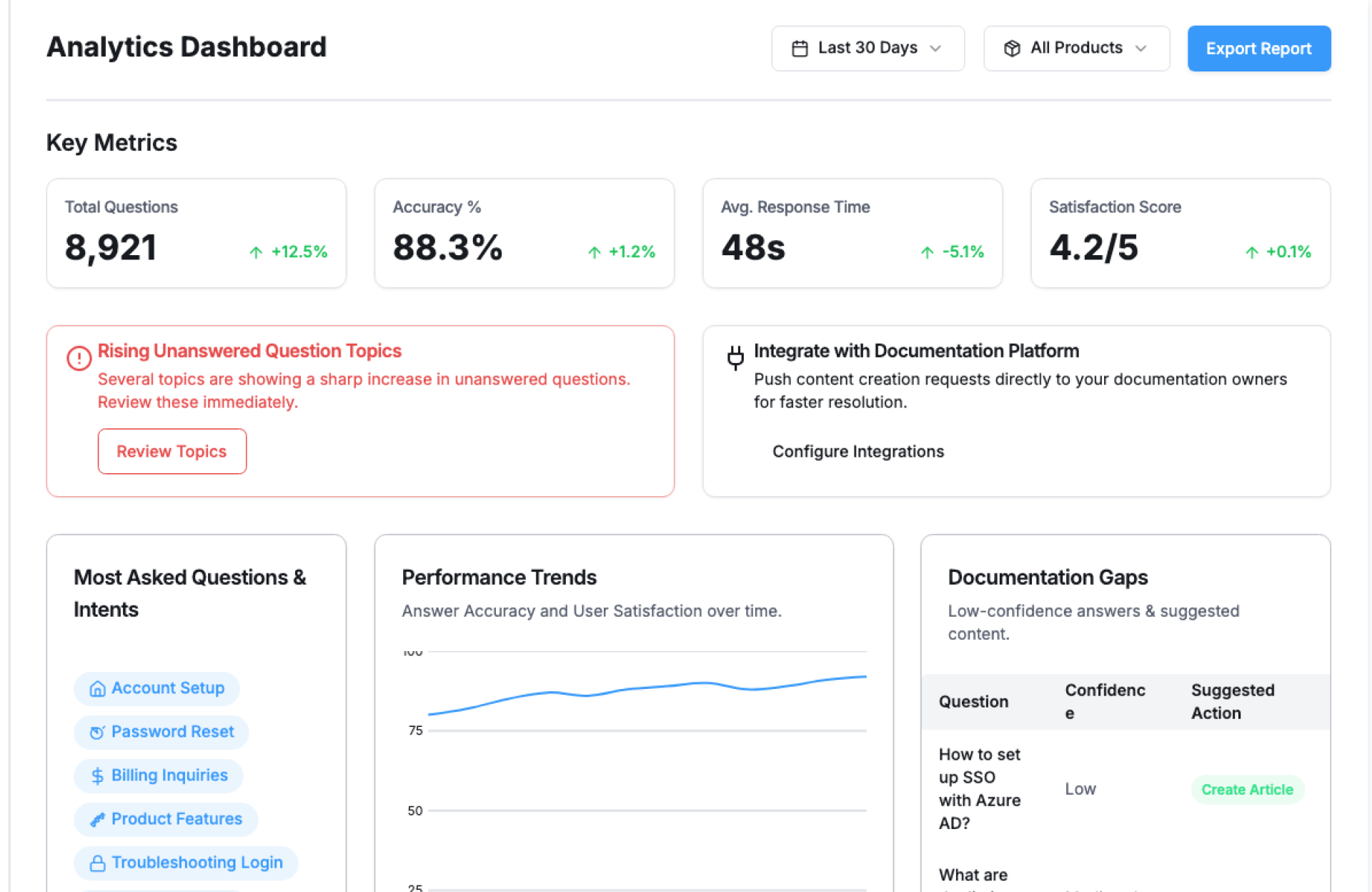Click the Review Topics button
Screen dimensions: 1372x892
(x=171, y=452)
